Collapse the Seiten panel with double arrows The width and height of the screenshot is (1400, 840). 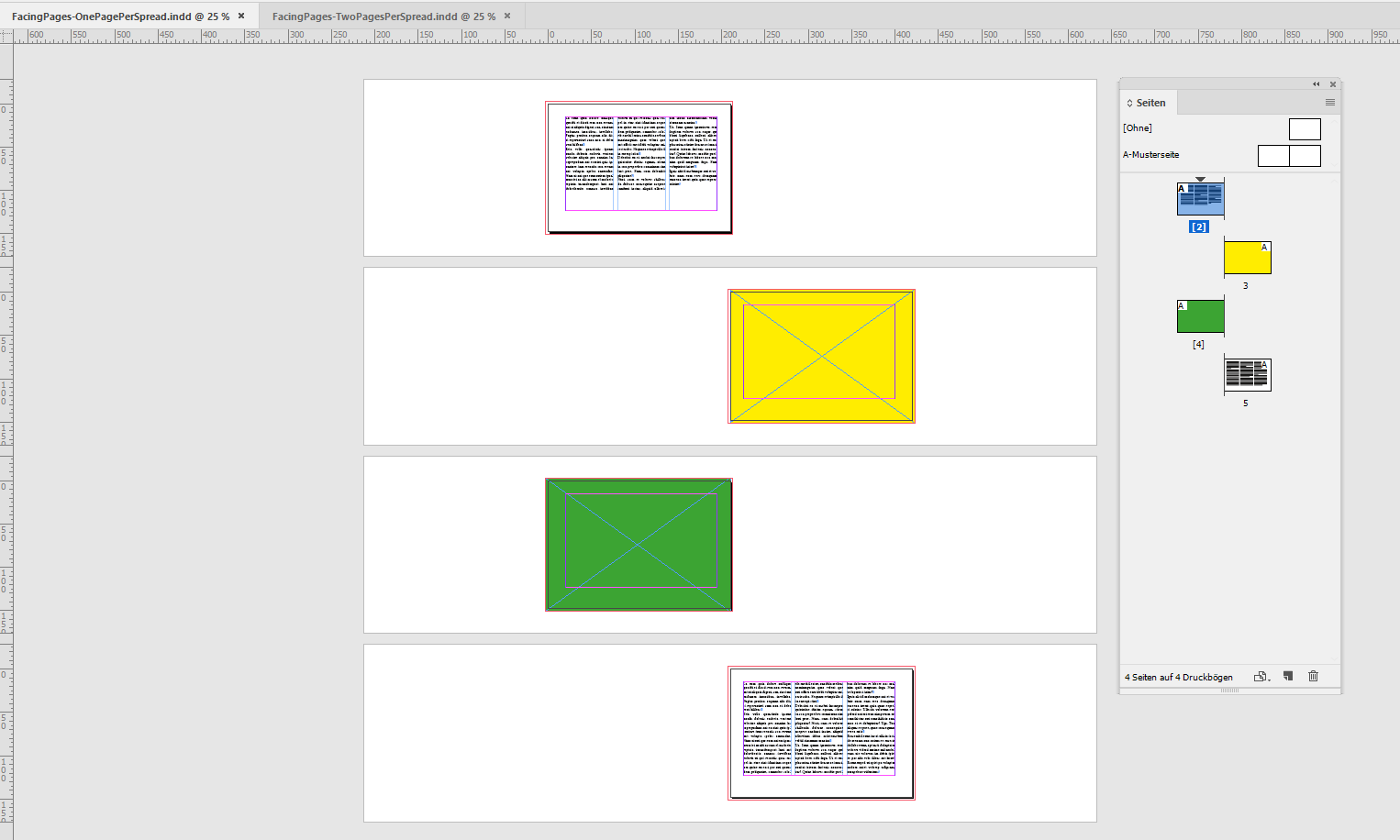1316,84
